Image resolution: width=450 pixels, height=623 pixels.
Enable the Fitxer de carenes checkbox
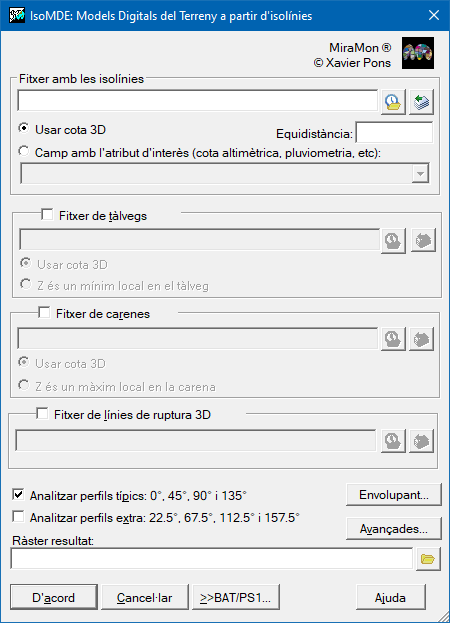pos(44,313)
